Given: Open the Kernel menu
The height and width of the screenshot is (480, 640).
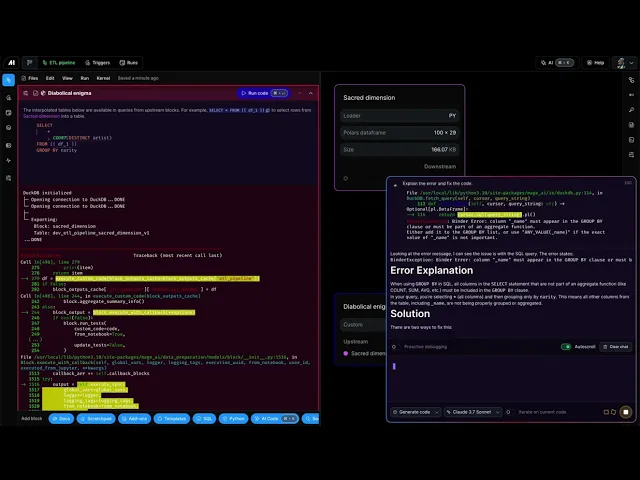Looking at the screenshot, I should point(103,78).
